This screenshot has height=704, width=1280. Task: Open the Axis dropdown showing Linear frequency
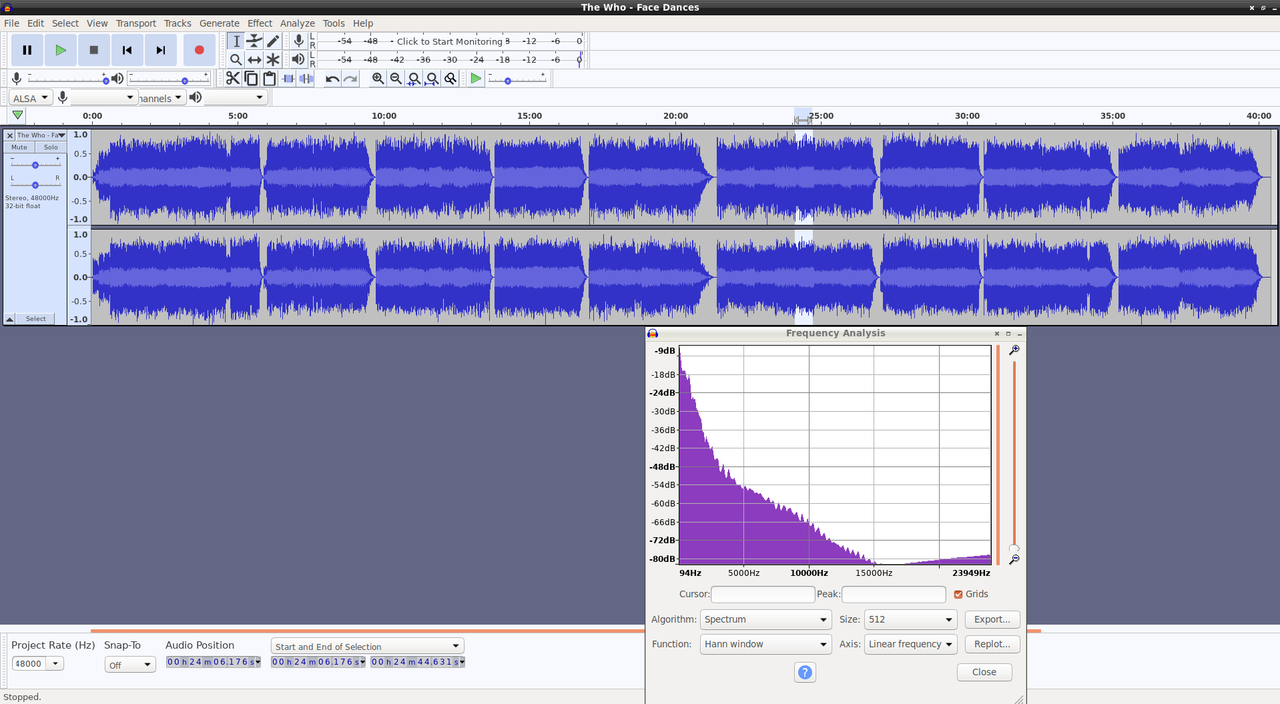[910, 644]
